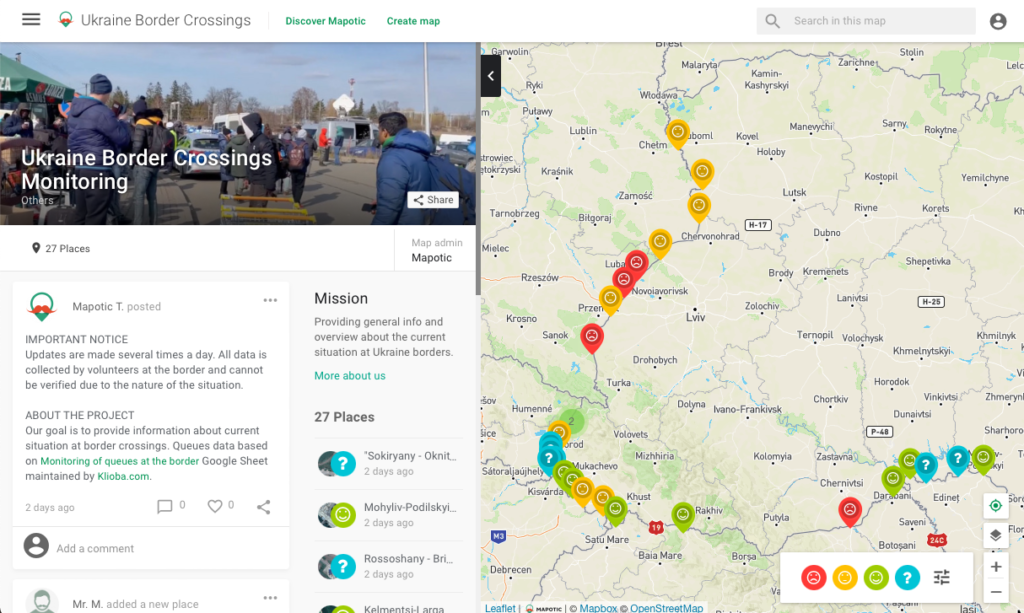Select the green marker near Rakhiv
Viewport: 1024px width, 613px height.
[x=682, y=516]
